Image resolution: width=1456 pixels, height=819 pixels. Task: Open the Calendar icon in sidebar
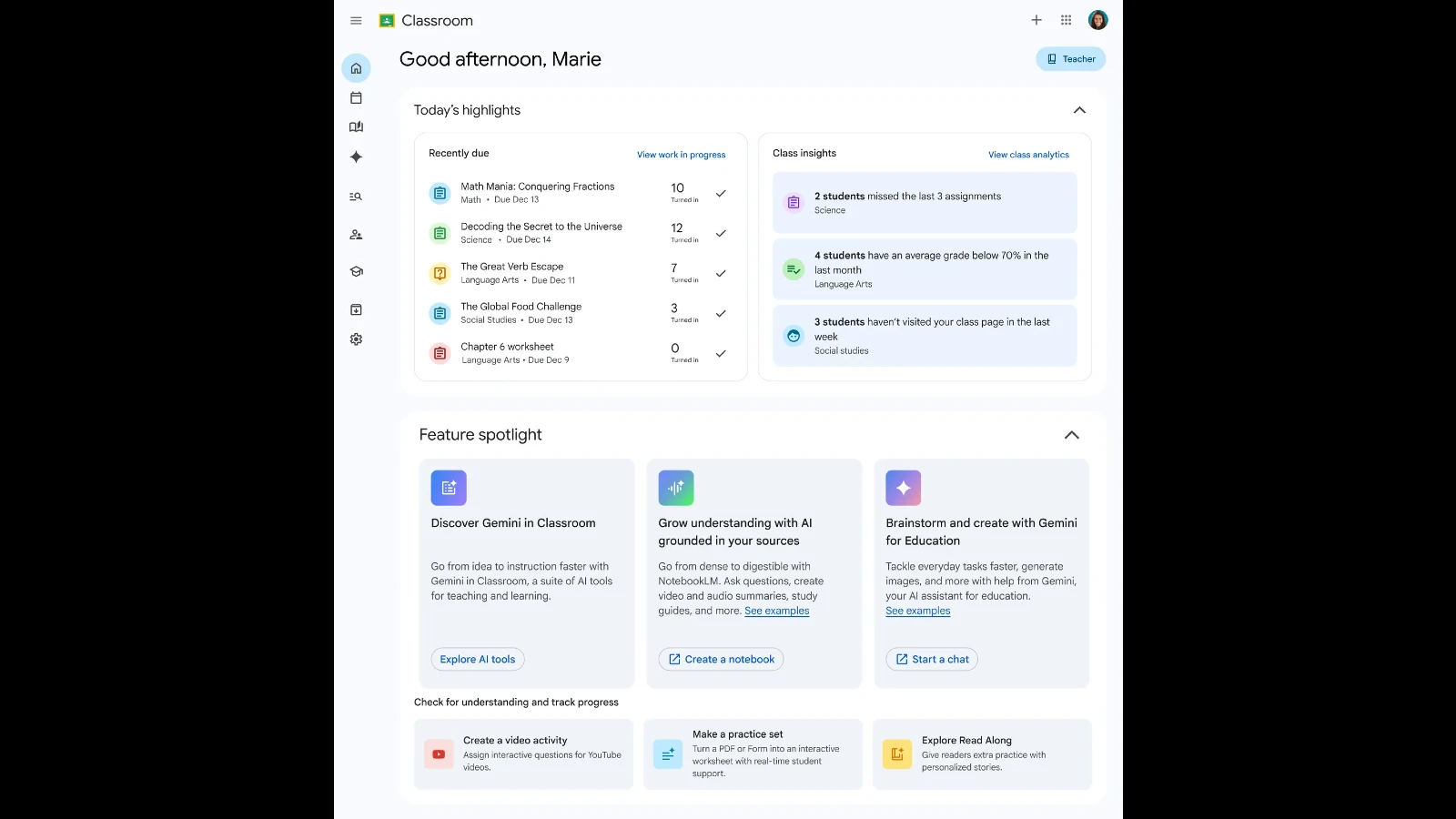356,98
